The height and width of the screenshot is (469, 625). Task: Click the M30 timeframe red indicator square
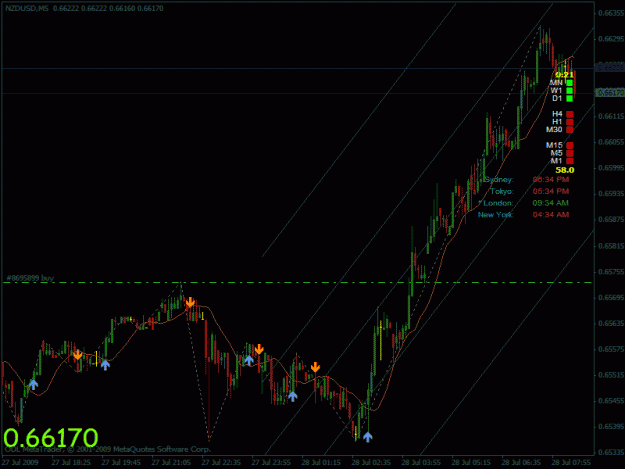click(570, 130)
